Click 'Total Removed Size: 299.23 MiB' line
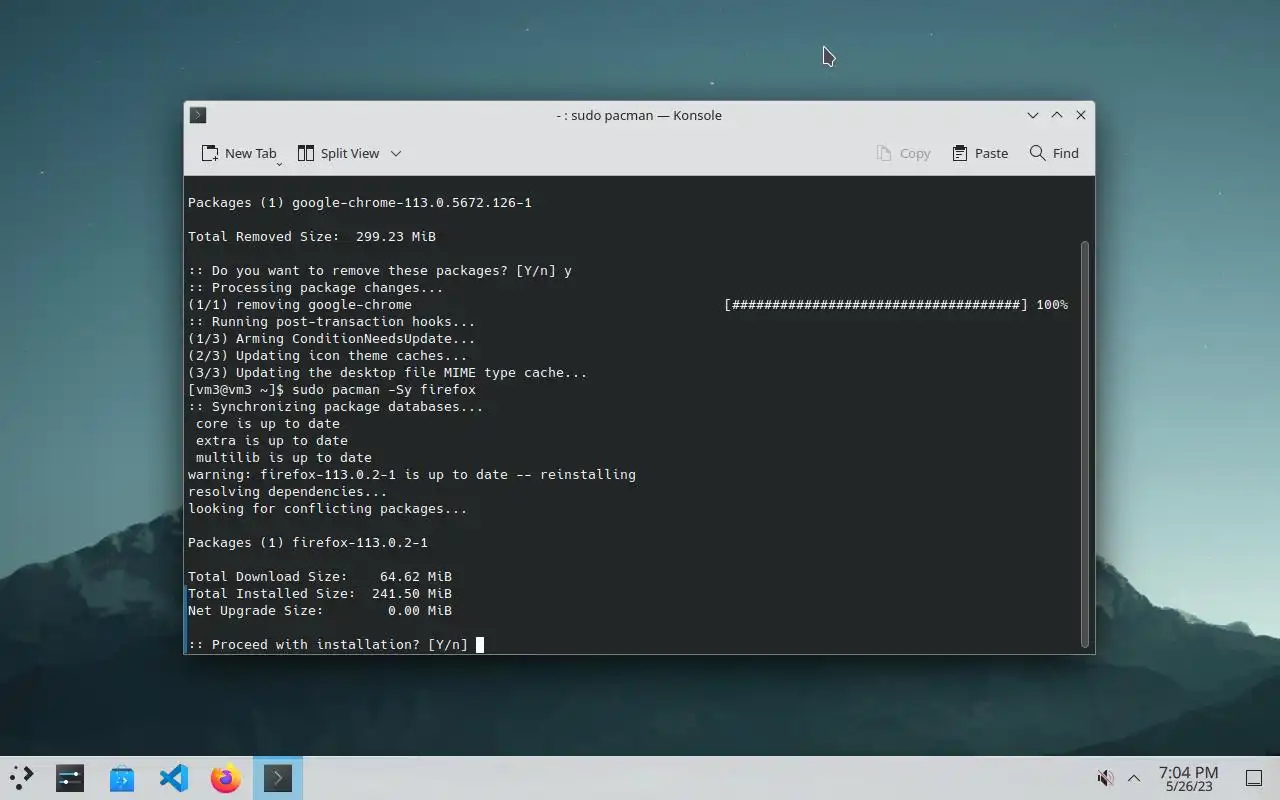 click(x=312, y=236)
